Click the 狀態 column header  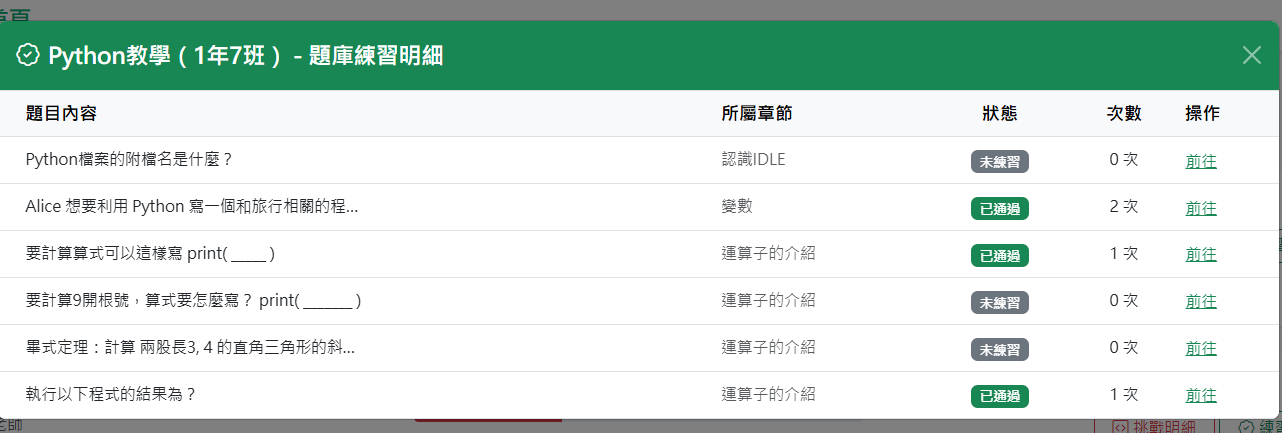pos(999,113)
